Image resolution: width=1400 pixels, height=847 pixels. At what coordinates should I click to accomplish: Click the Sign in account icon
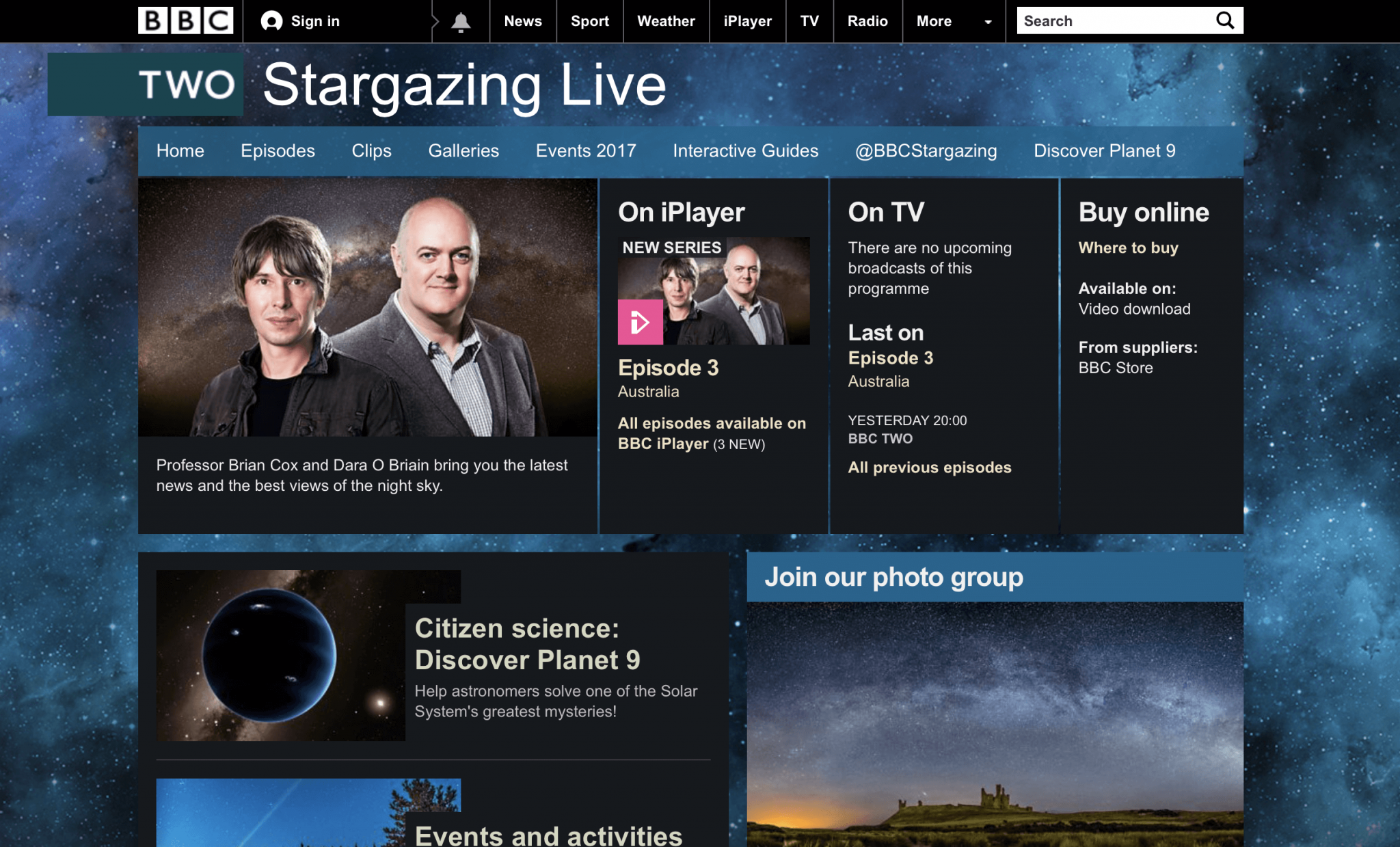point(271,21)
